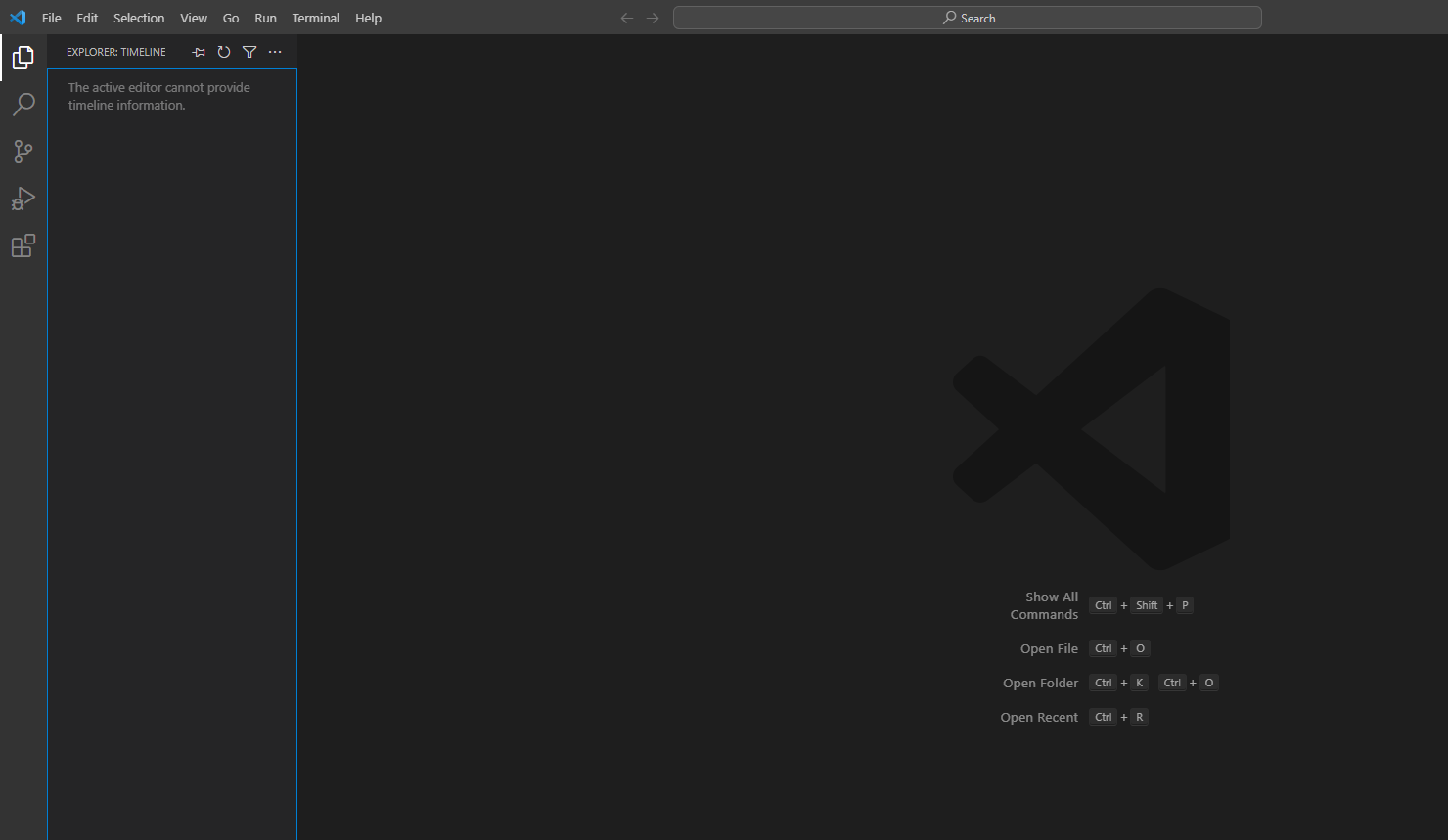Open the File menu
Viewport: 1448px width, 840px height.
pyautogui.click(x=52, y=18)
